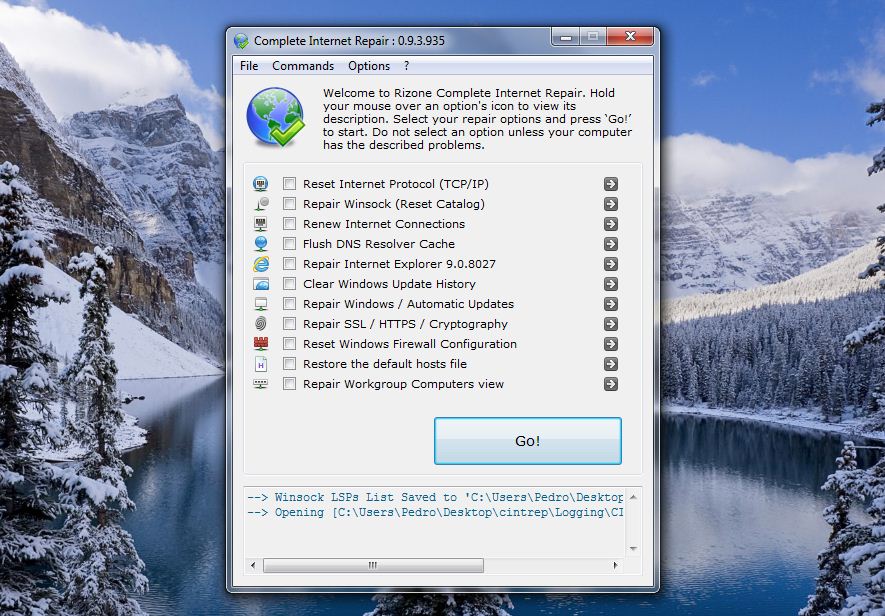
Task: Open the File menu
Action: point(249,66)
